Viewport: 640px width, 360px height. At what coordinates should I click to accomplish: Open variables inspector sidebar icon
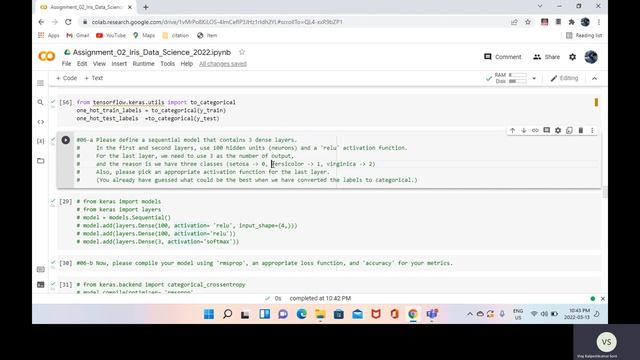(40, 141)
